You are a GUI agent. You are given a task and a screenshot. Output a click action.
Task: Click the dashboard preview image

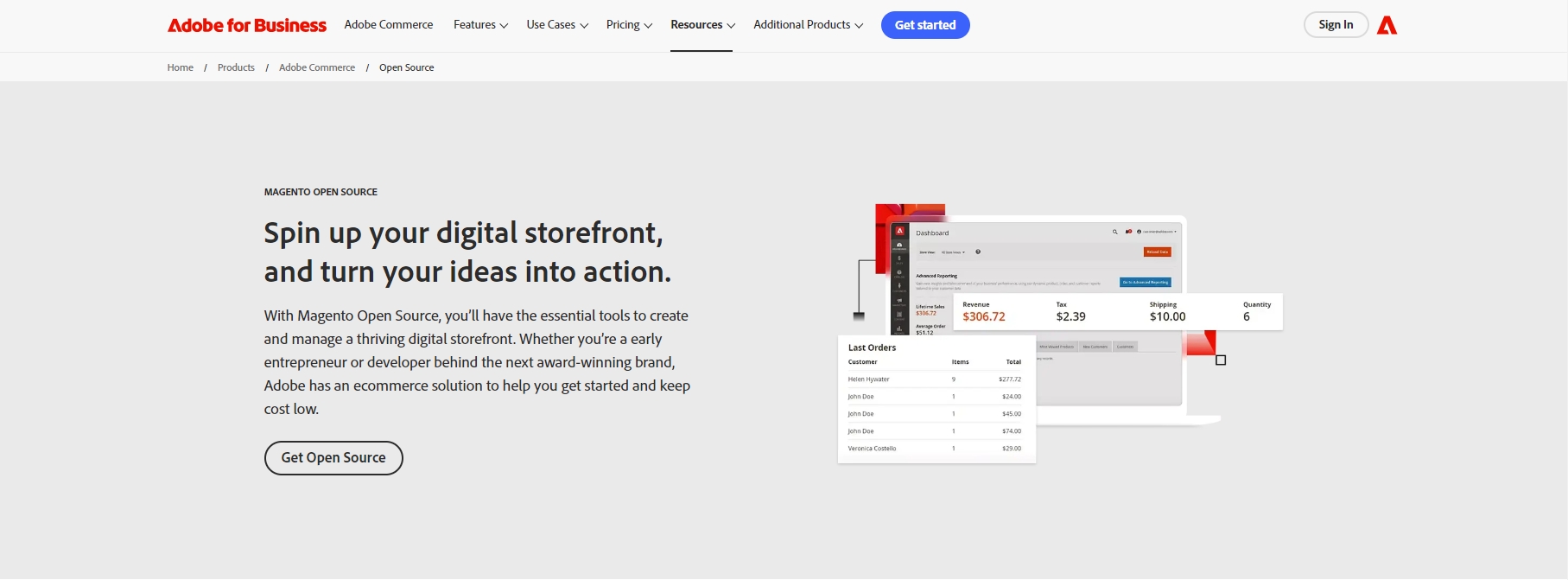coord(1060,334)
